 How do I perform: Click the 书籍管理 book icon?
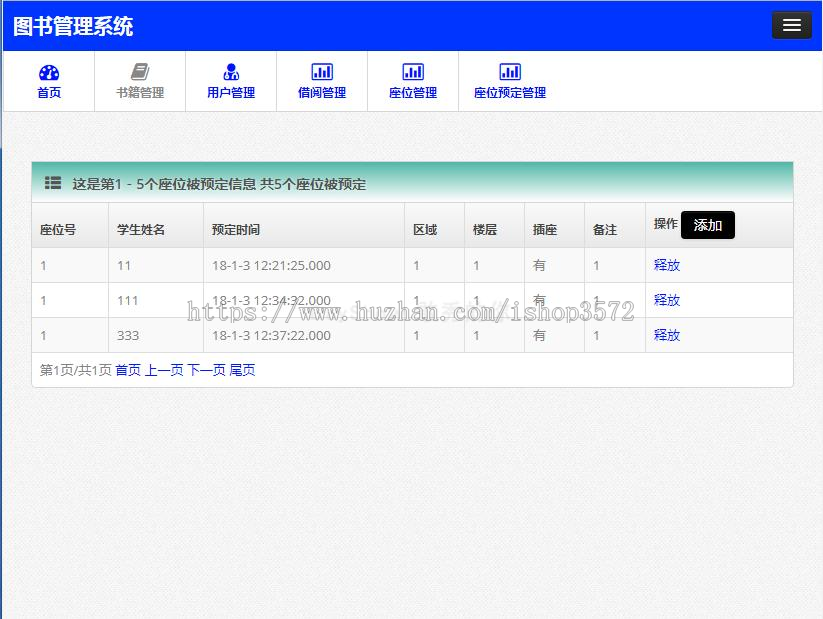click(x=140, y=71)
